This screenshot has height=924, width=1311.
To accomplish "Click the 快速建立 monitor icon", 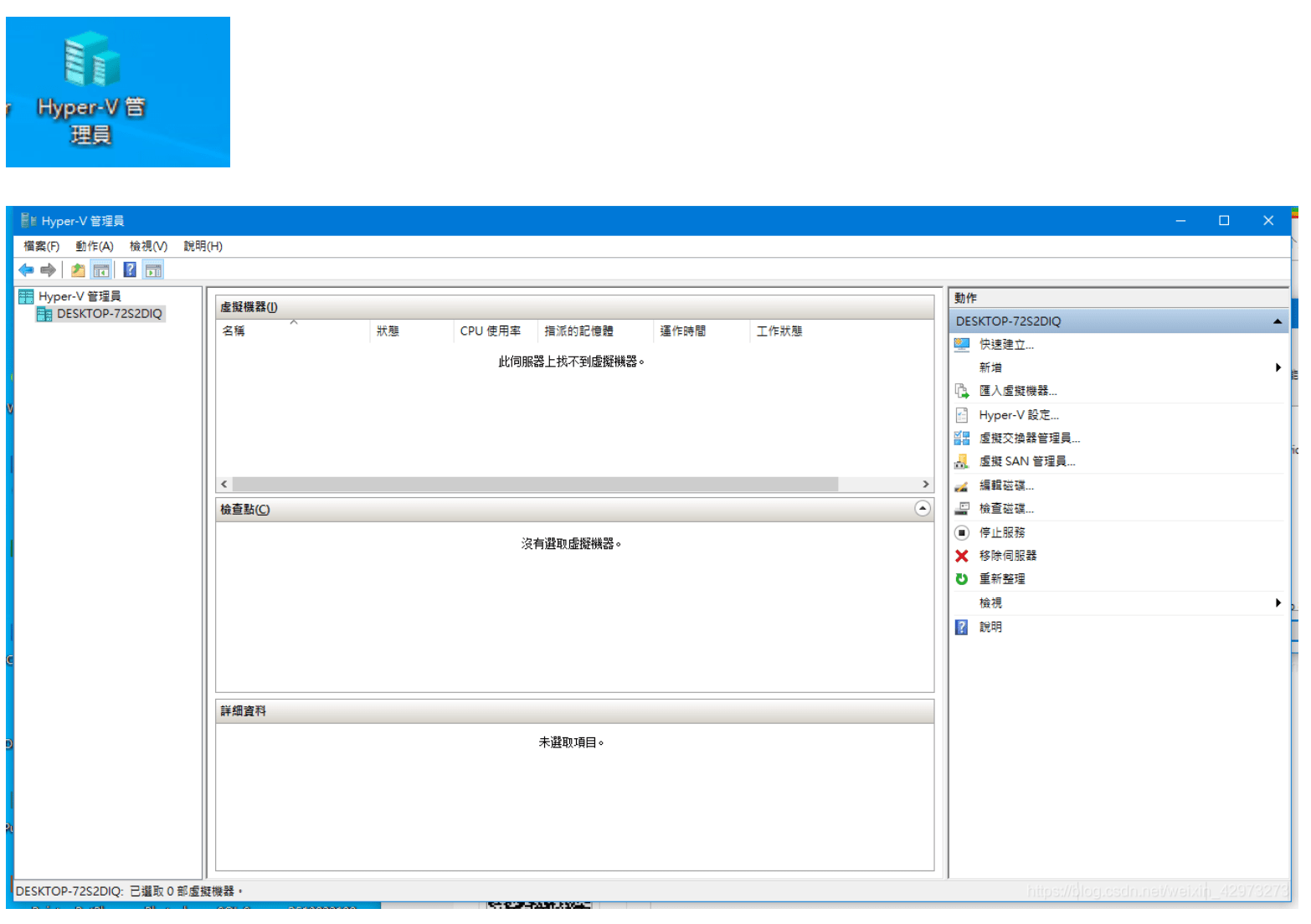I will coord(962,344).
